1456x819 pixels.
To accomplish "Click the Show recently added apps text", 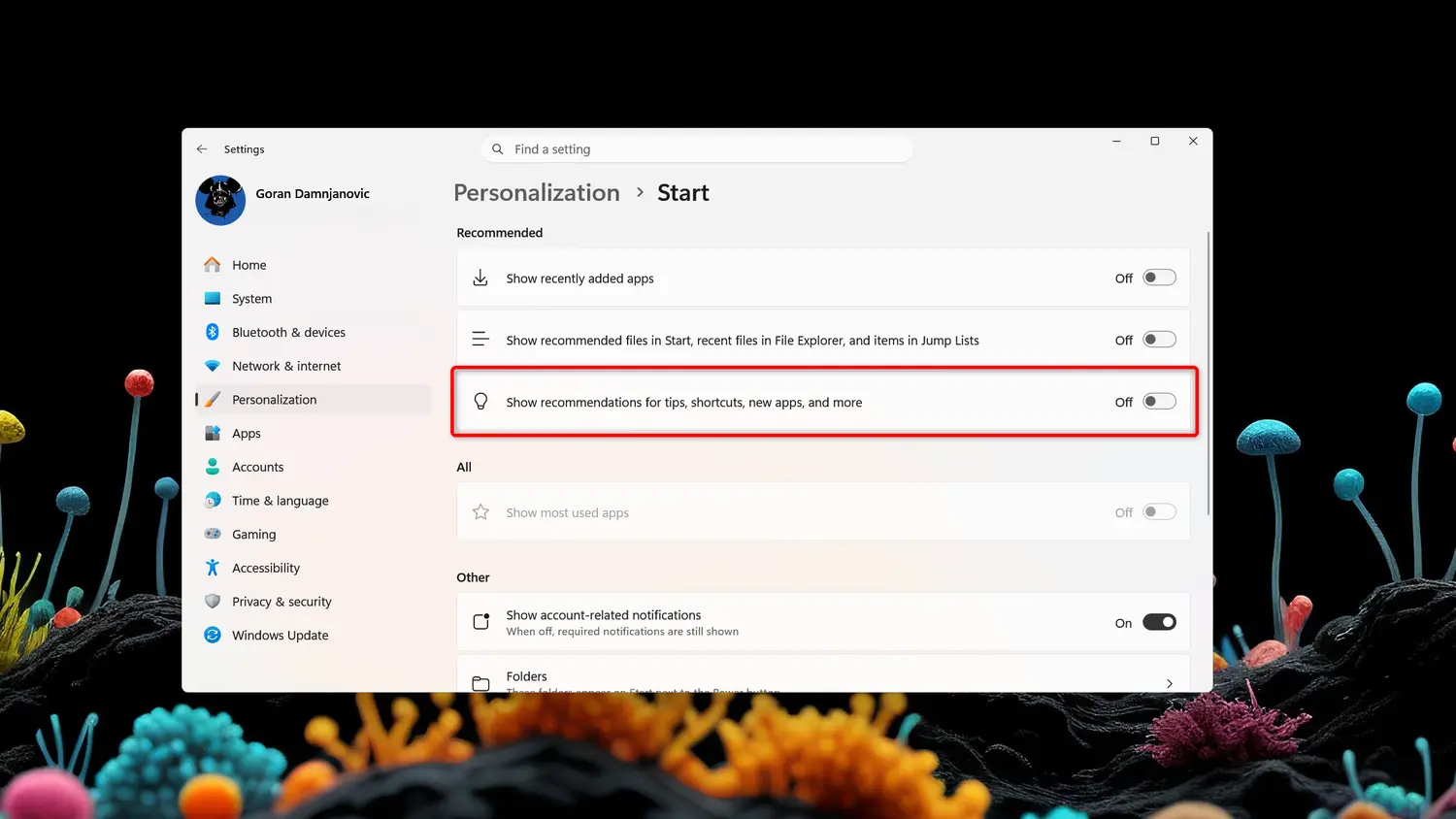I will [x=579, y=278].
